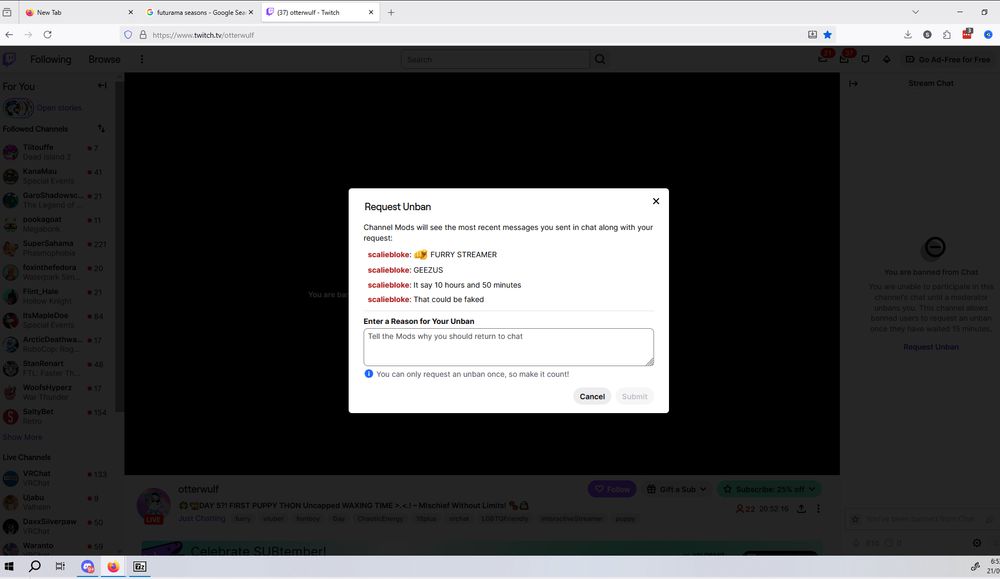The image size is (1000, 579).
Task: Click the site padlock icon
Action: point(143,34)
